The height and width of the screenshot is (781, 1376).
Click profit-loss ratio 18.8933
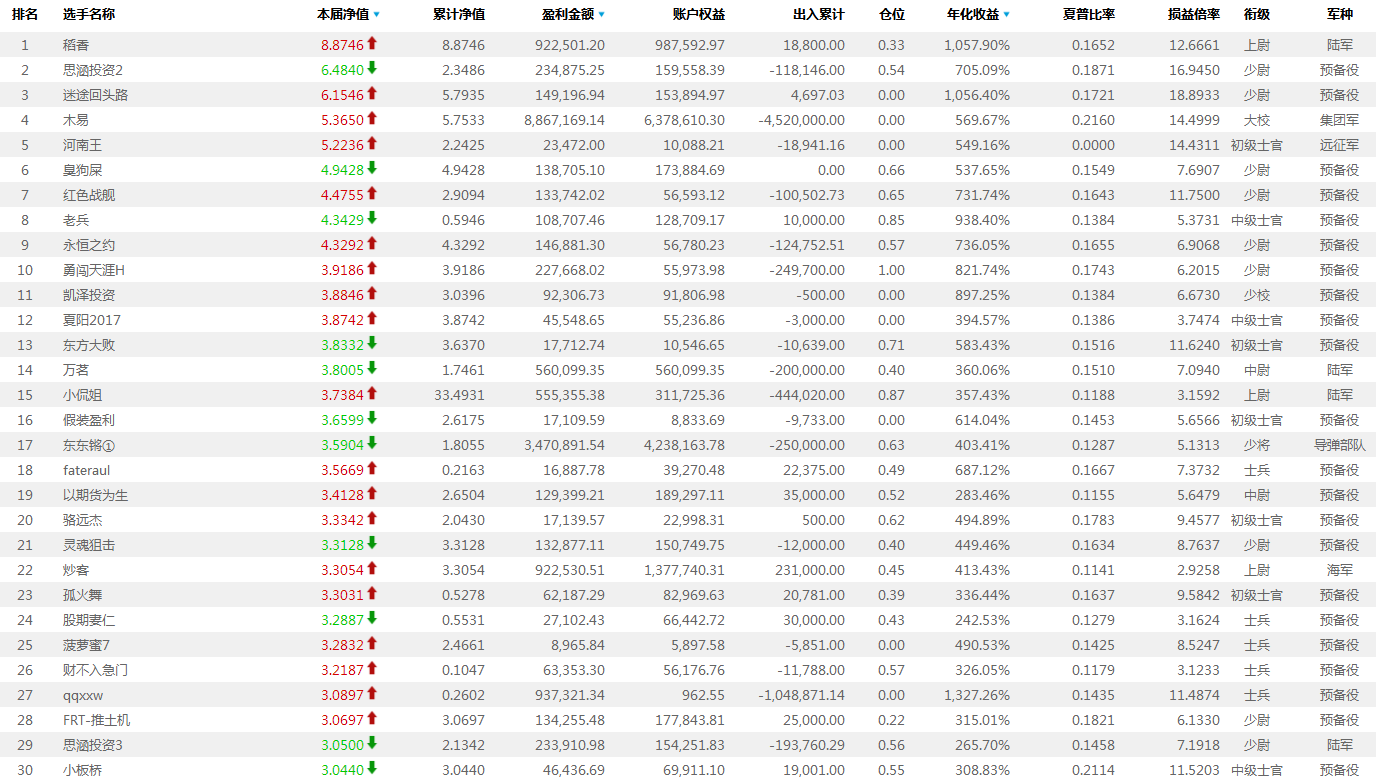[1195, 95]
